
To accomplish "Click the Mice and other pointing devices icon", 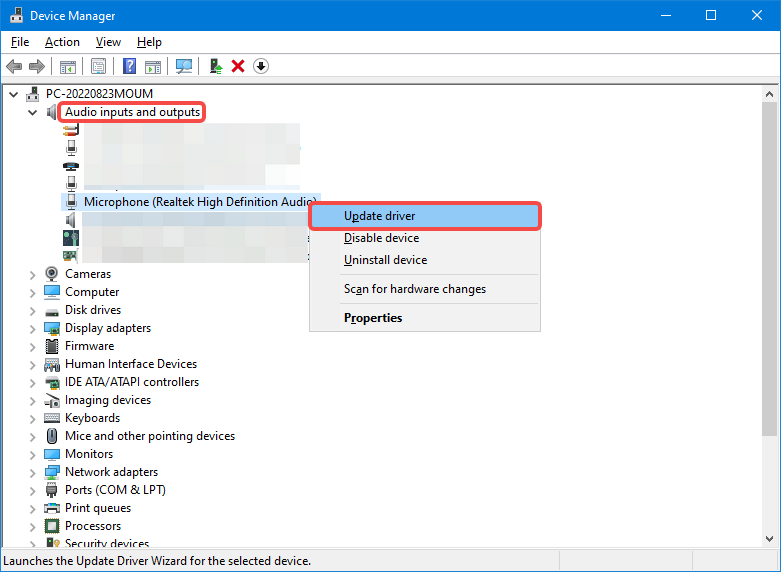I will (x=52, y=436).
